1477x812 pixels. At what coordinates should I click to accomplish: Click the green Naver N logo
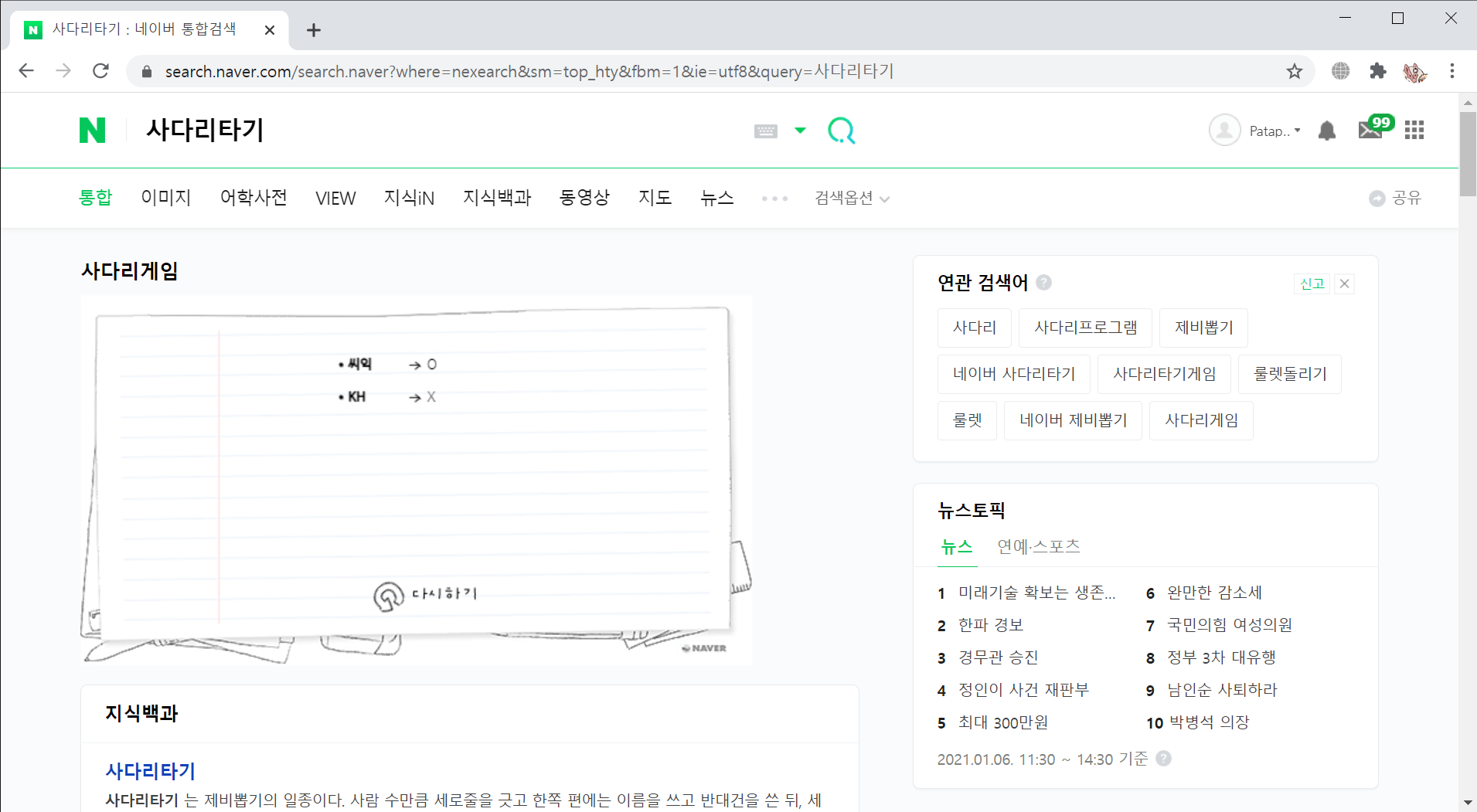coord(92,130)
